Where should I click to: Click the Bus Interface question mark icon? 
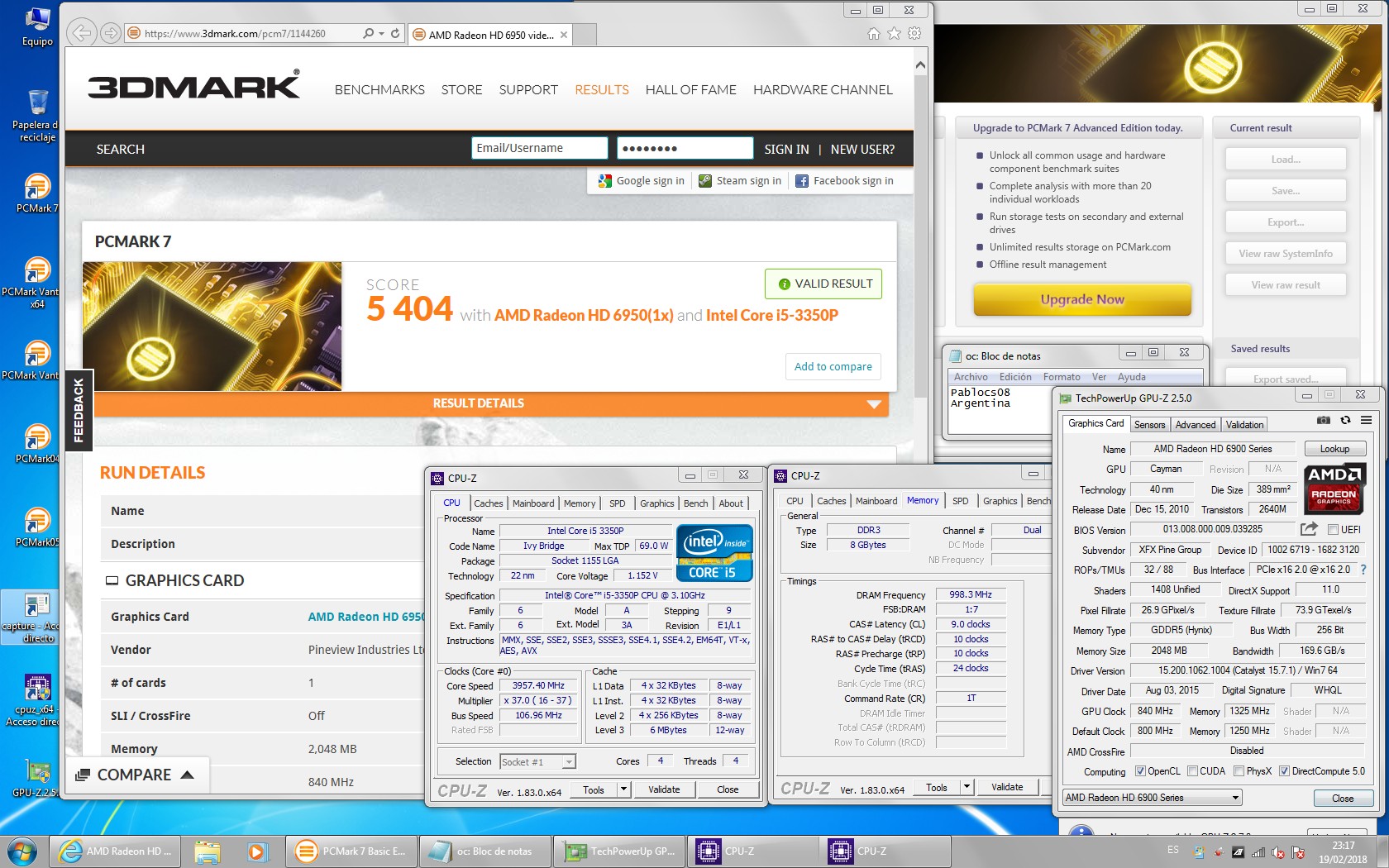pyautogui.click(x=1363, y=570)
